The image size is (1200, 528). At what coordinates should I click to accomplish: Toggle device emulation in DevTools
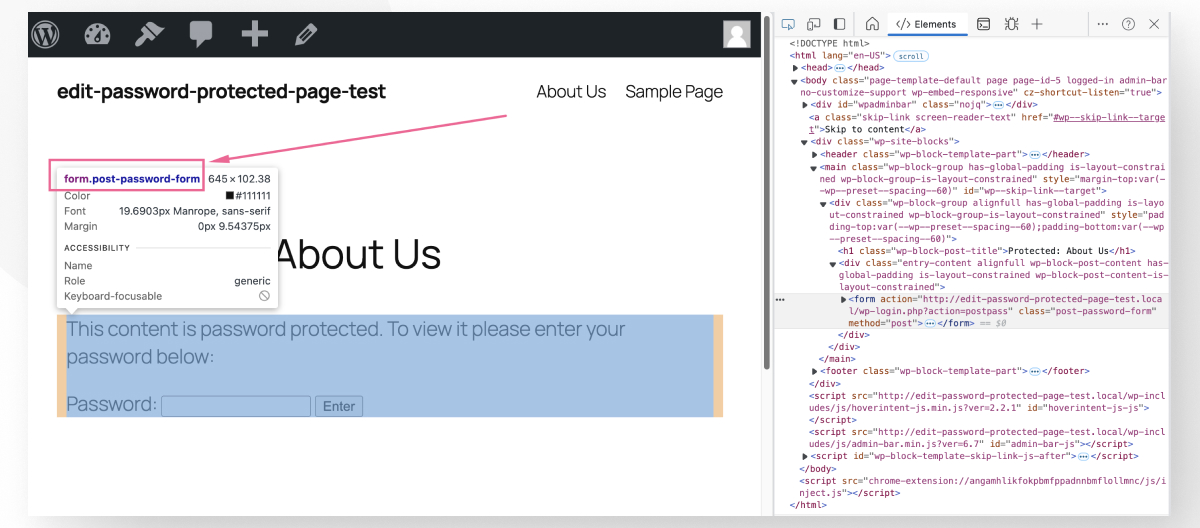[x=814, y=24]
